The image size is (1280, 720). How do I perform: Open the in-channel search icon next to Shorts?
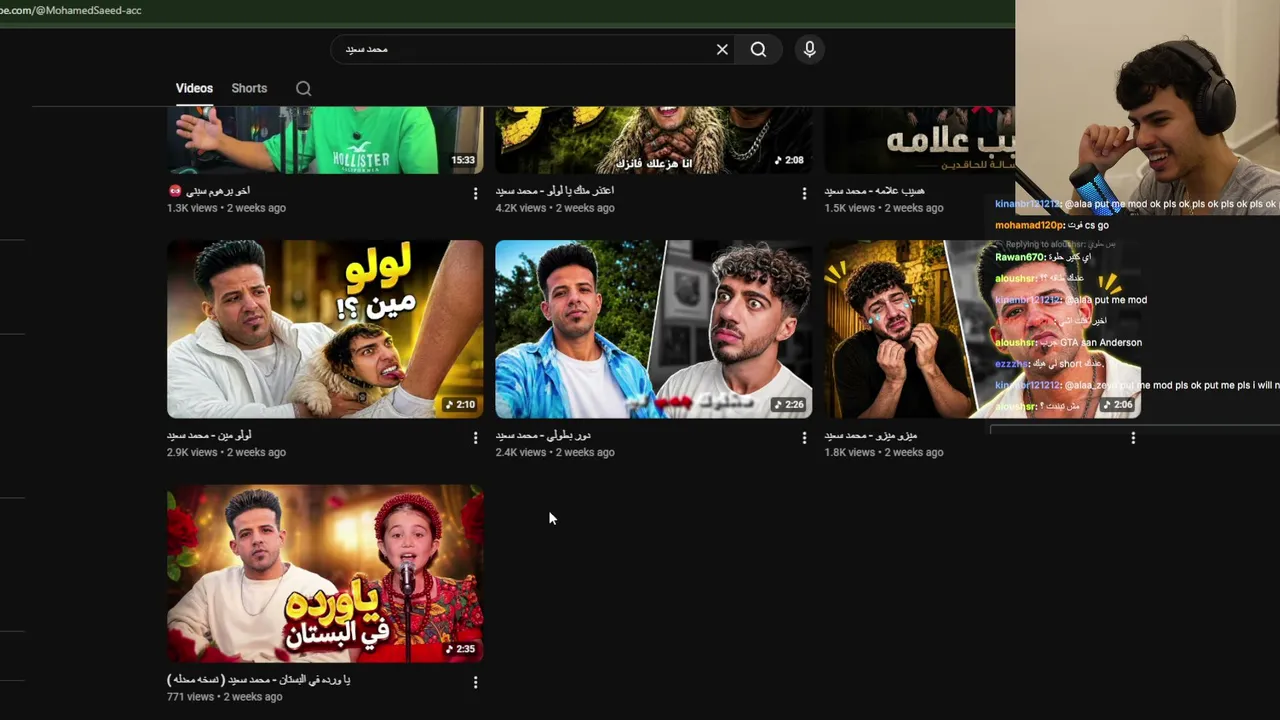click(x=304, y=88)
